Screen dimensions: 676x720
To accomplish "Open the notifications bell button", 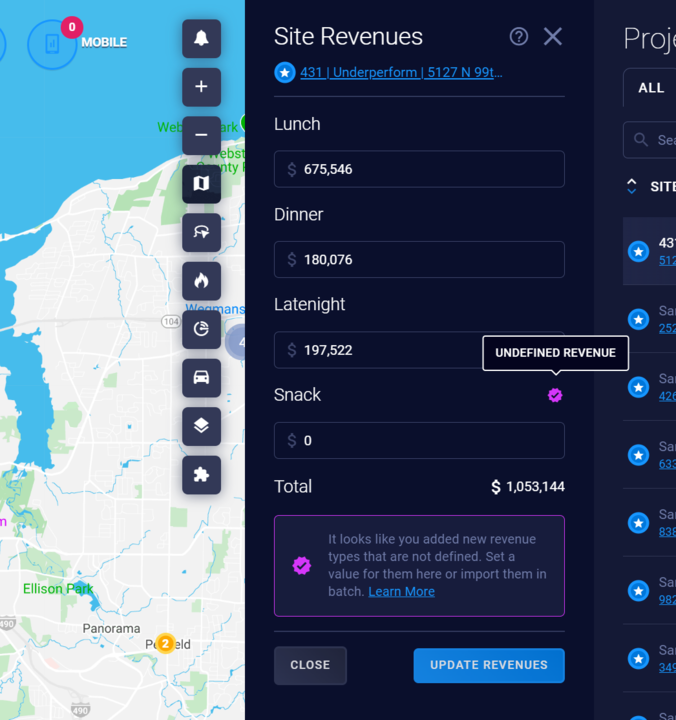I will coord(201,39).
